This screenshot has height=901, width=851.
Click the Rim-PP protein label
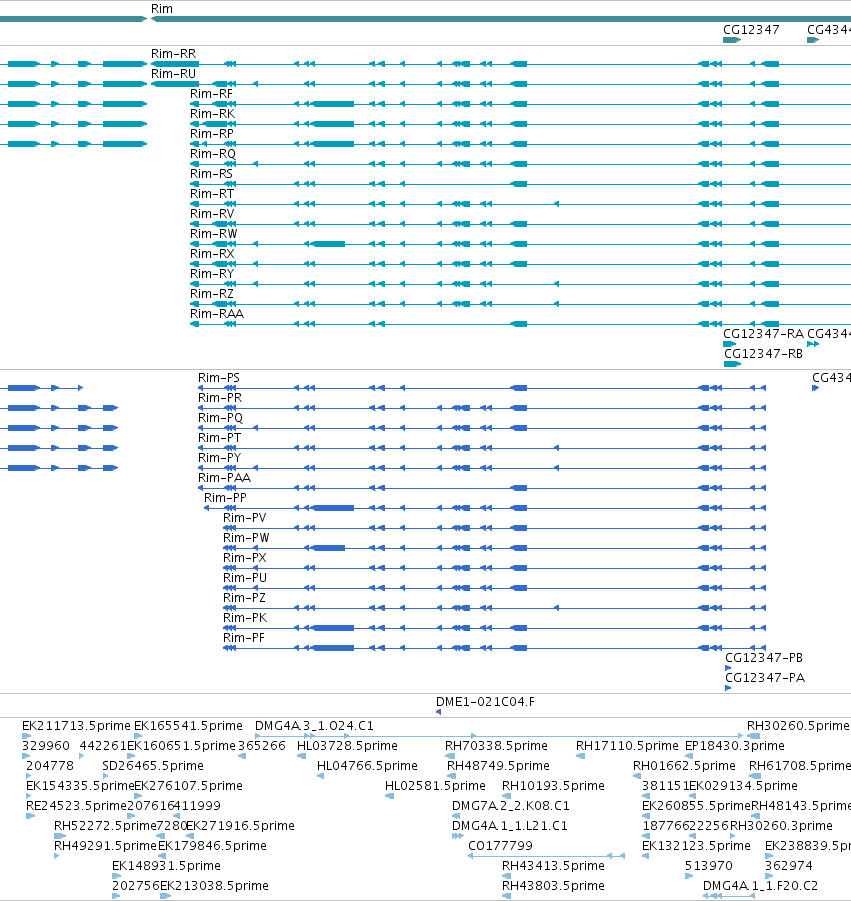pos(225,498)
